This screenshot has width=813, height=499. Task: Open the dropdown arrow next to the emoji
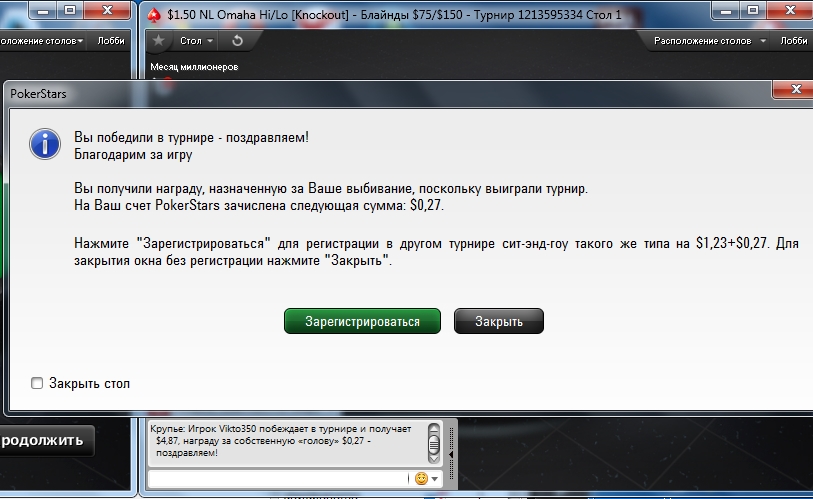[434, 479]
